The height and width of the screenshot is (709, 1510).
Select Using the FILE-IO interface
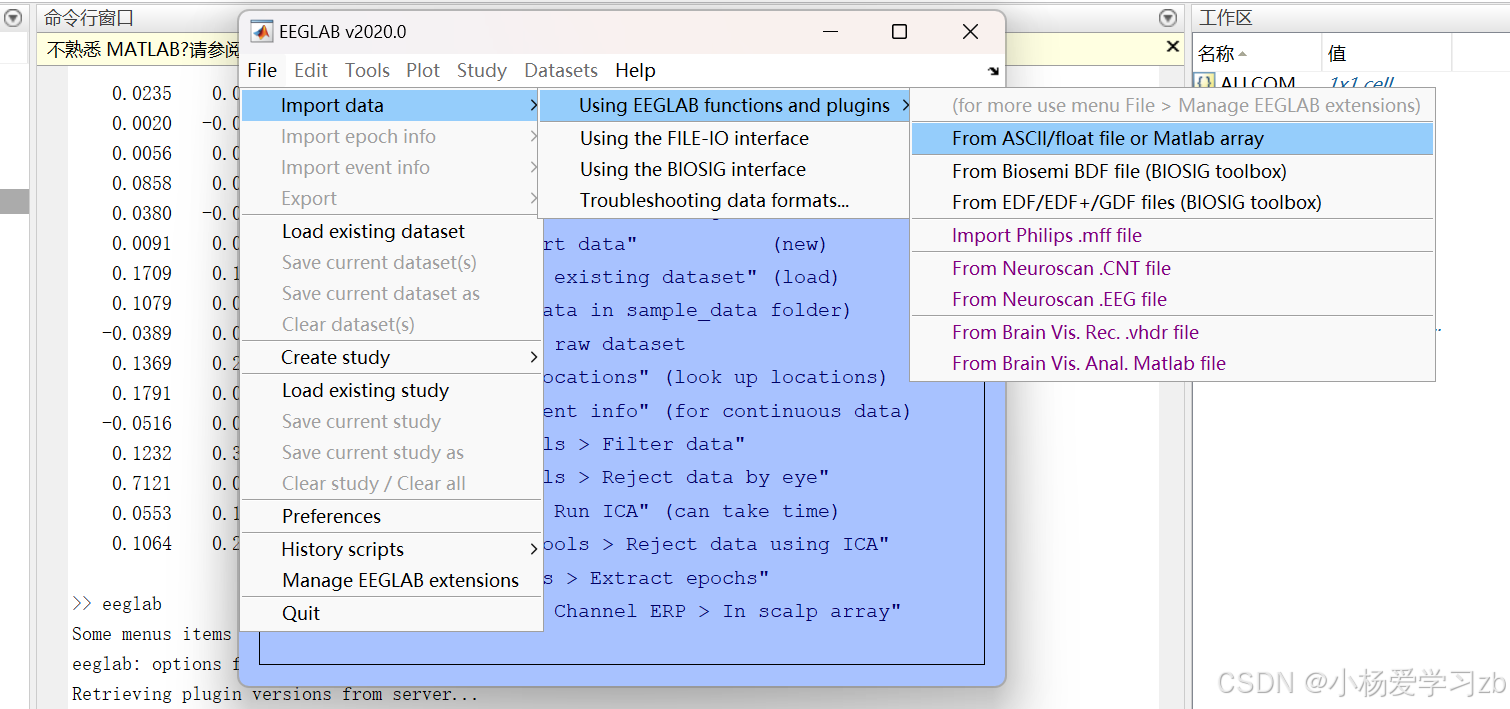(725, 138)
